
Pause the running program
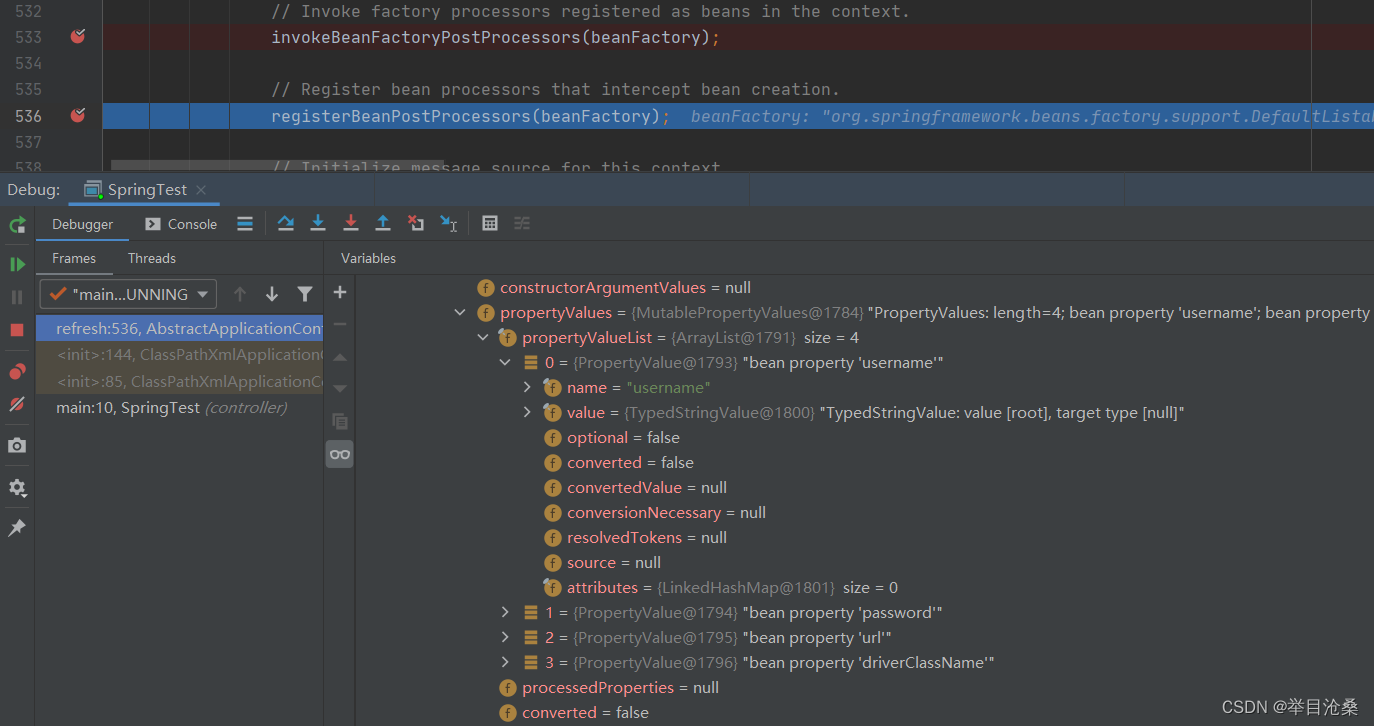17,297
